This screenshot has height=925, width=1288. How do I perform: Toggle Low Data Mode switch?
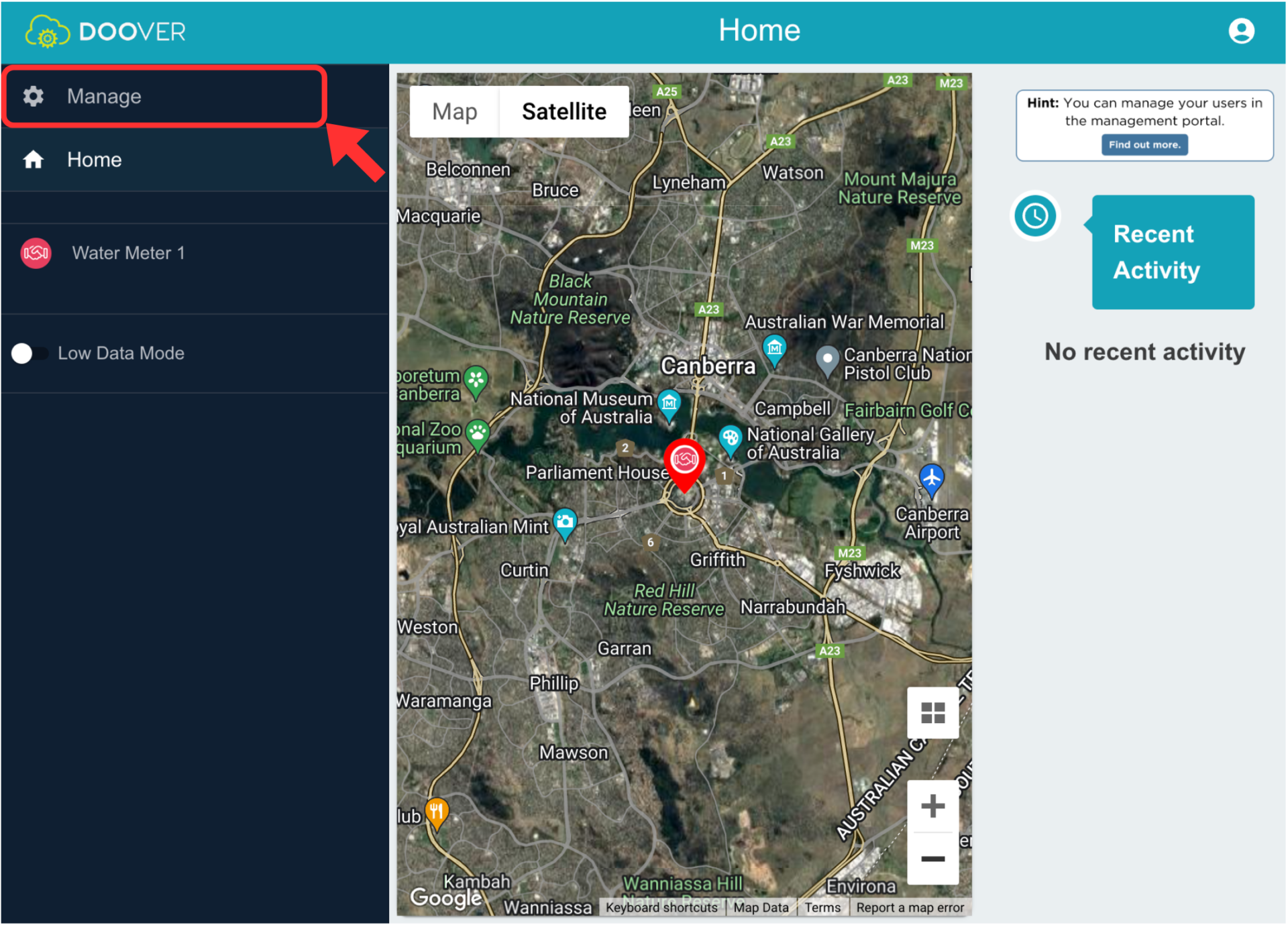[x=30, y=353]
